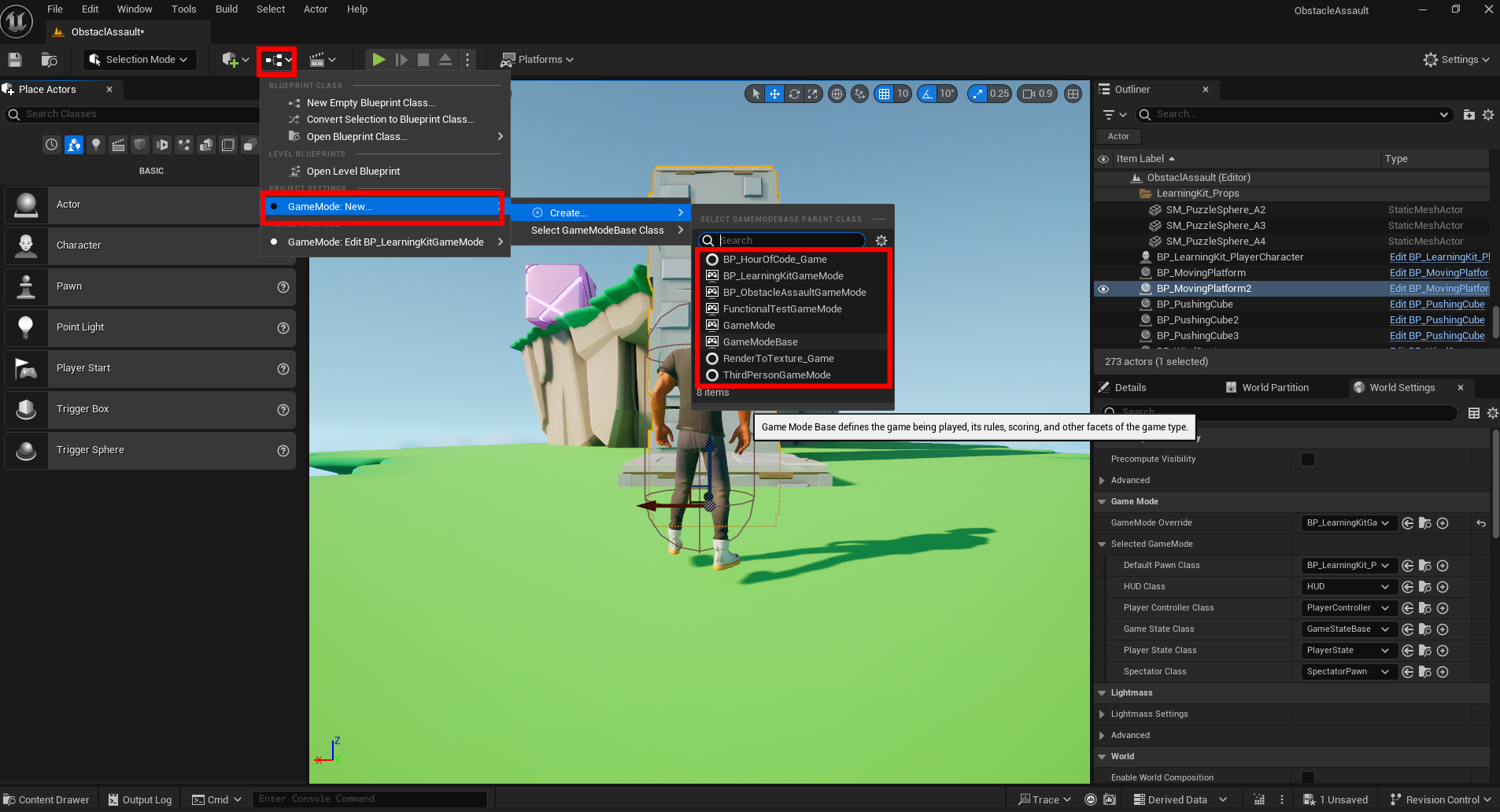Show Lights category in Place Actors

[95, 145]
